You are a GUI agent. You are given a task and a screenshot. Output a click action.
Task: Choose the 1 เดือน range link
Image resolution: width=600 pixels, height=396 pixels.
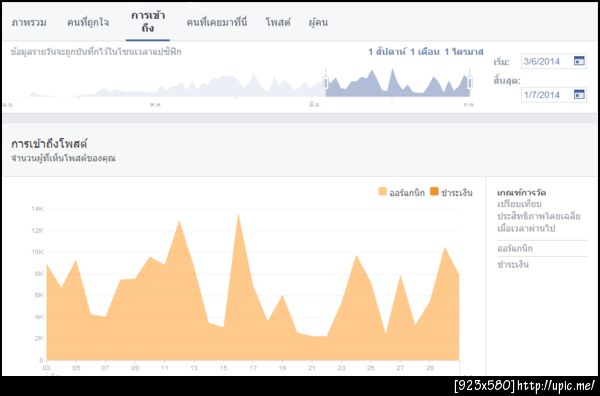click(x=425, y=52)
